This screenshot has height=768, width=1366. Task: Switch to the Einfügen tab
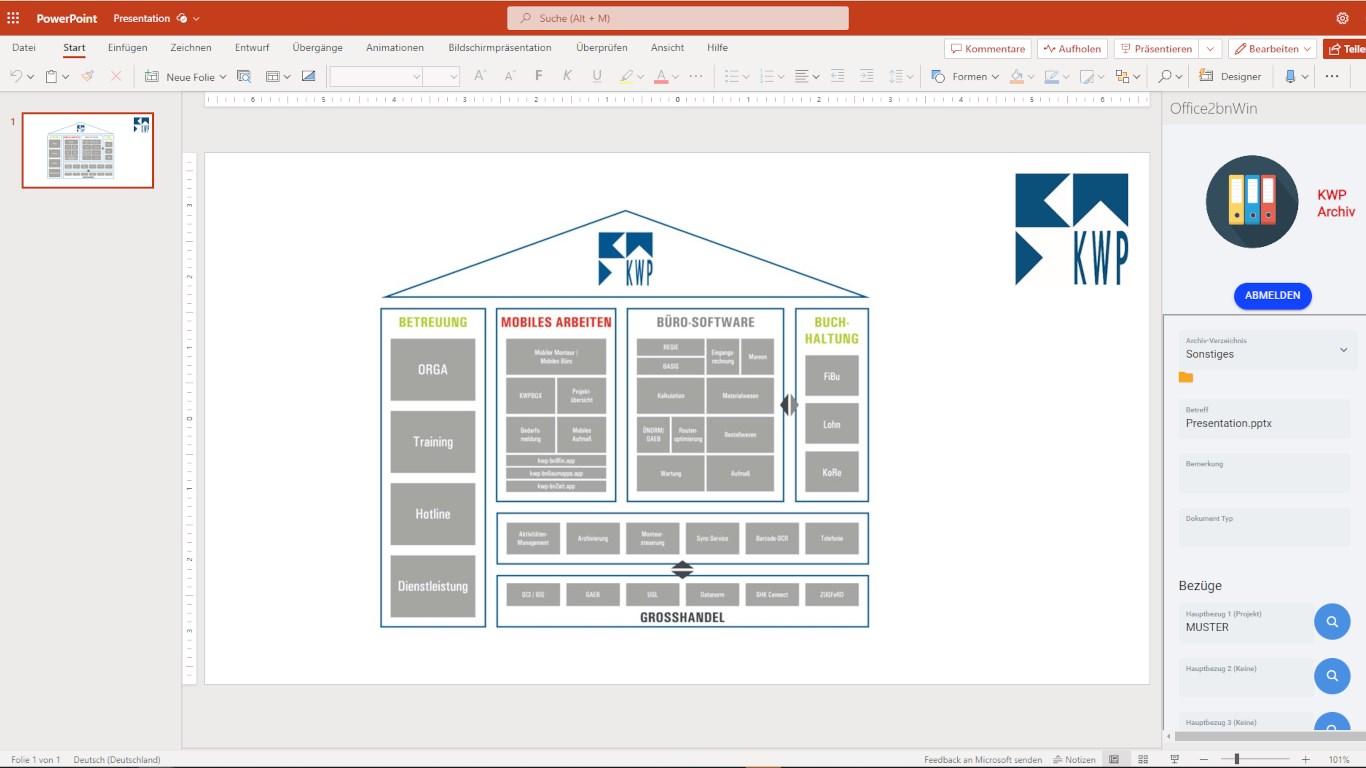pos(128,47)
